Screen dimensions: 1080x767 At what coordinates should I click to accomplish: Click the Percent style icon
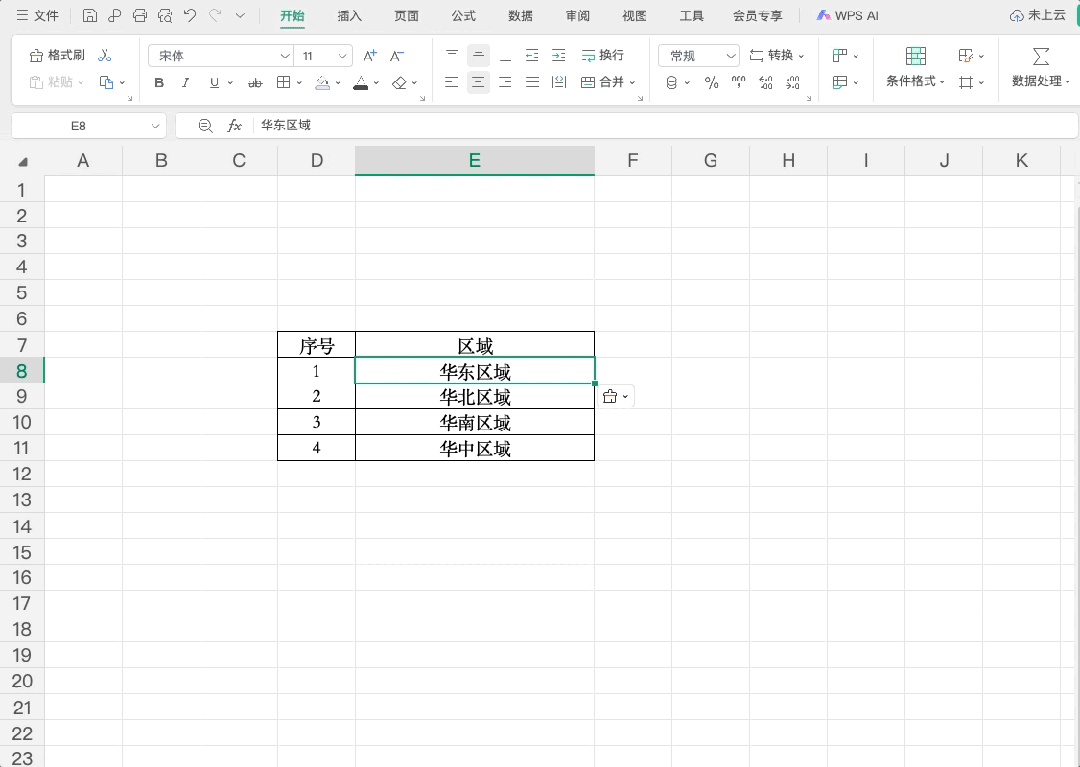(x=712, y=83)
